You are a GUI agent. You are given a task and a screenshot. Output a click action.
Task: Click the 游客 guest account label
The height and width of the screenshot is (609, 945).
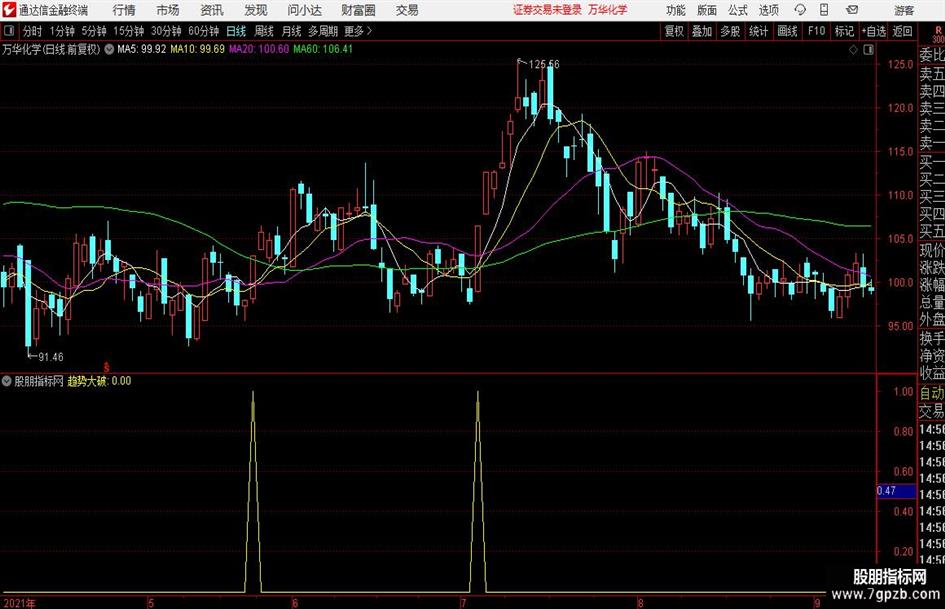tap(903, 10)
